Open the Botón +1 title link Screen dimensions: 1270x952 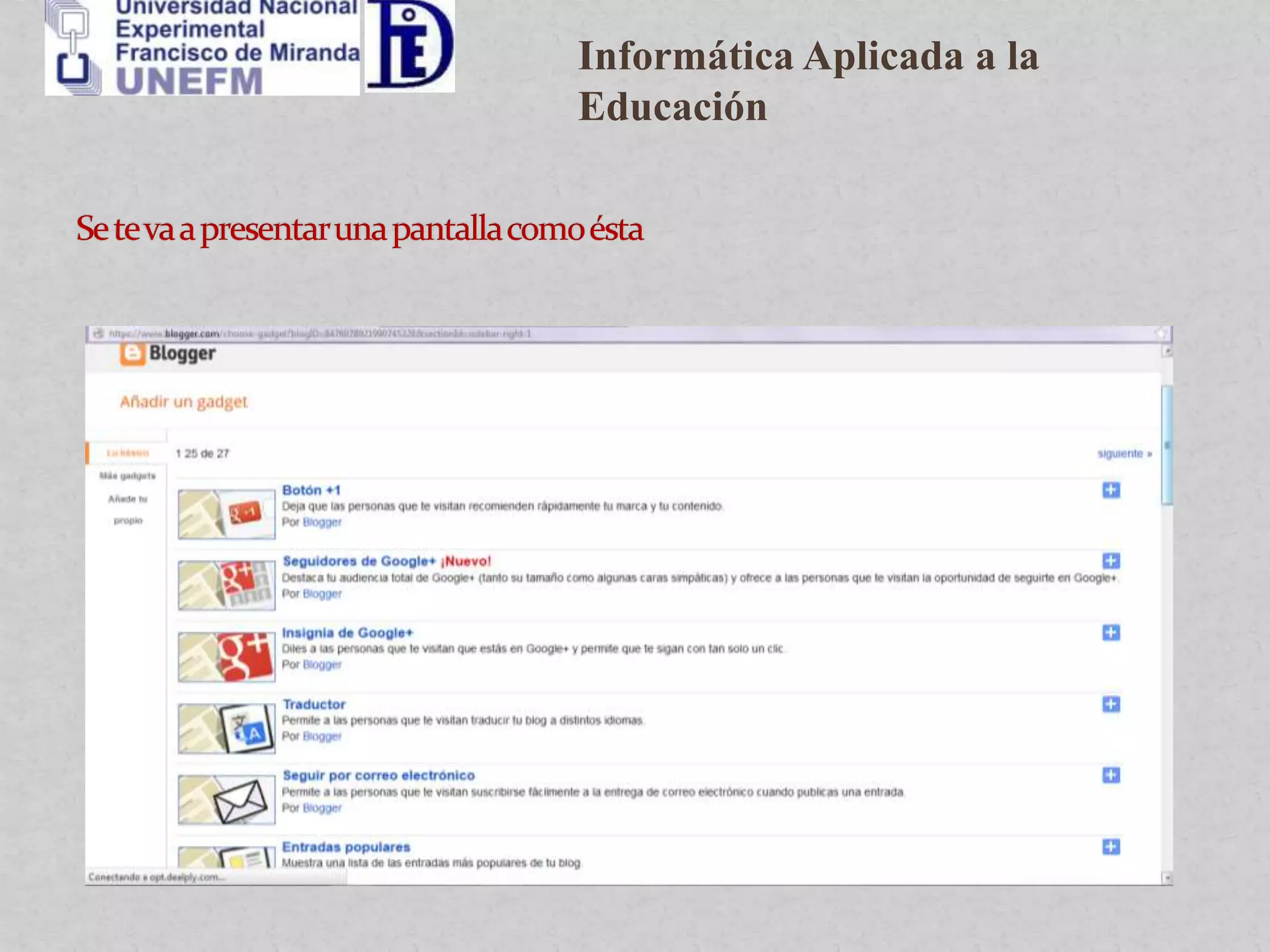(x=311, y=490)
